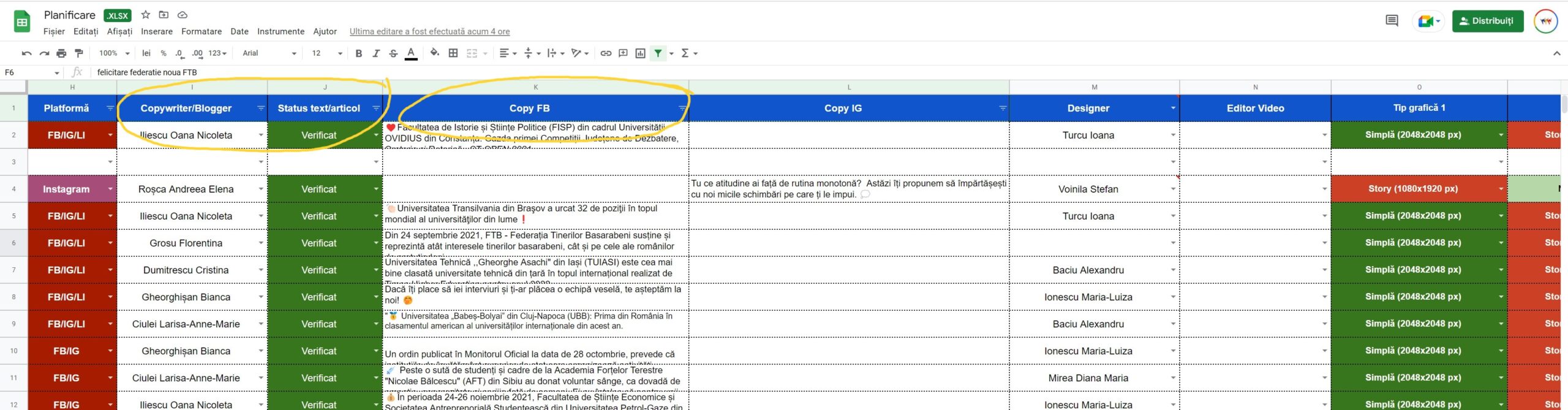Click the fill color bucket icon
This screenshot has height=410, width=1568.
[434, 53]
